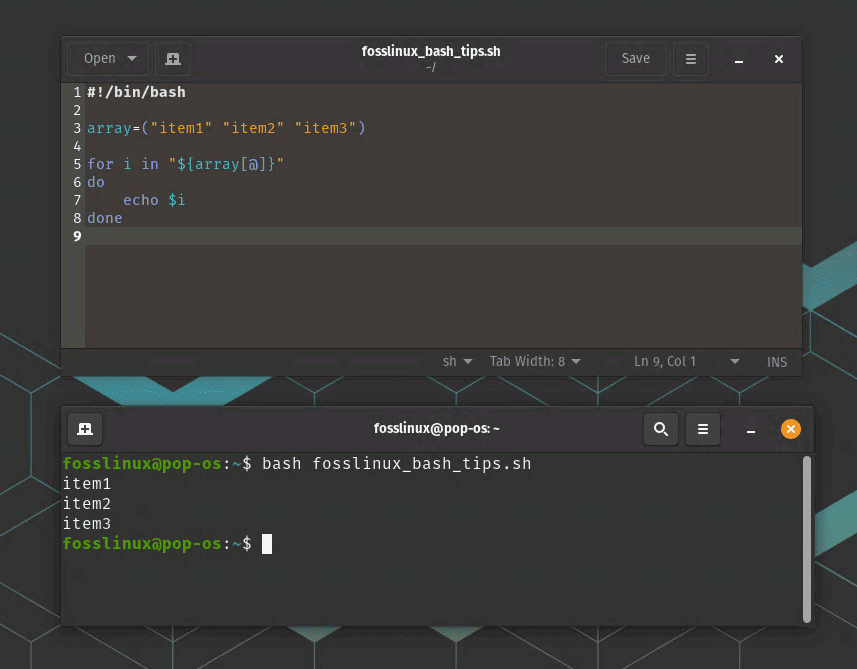Create a new document tab in the editor

click(x=173, y=58)
